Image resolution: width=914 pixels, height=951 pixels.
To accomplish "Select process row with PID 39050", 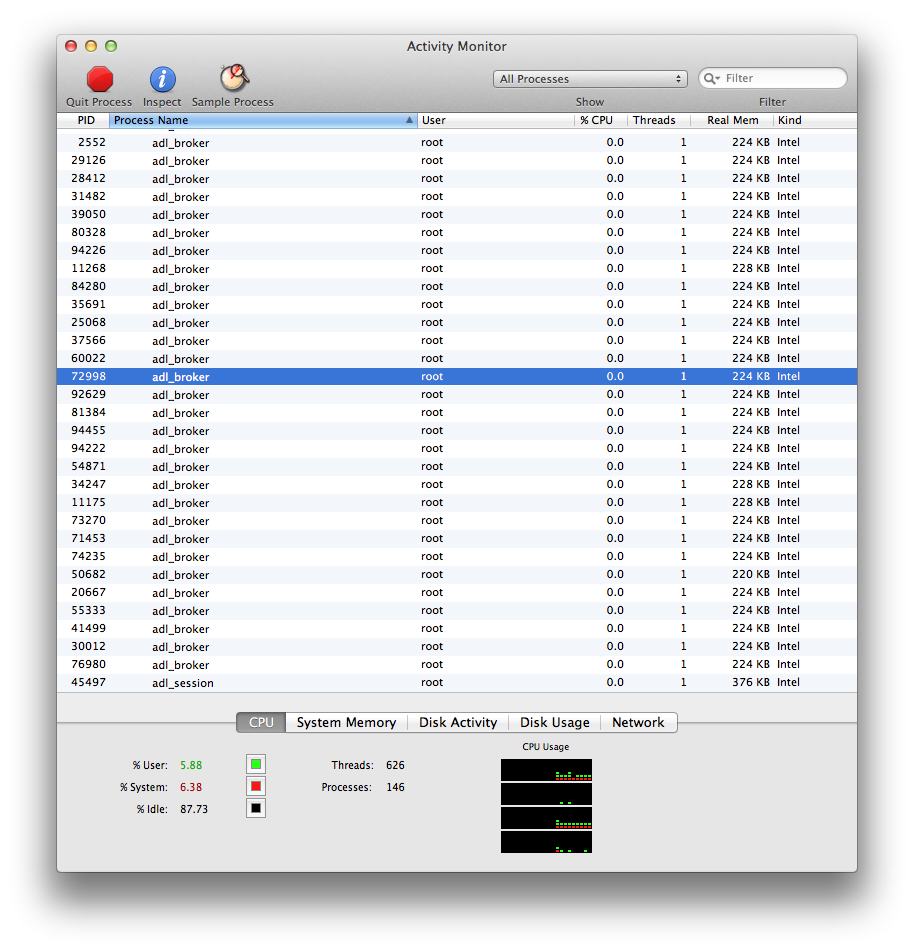I will 457,215.
